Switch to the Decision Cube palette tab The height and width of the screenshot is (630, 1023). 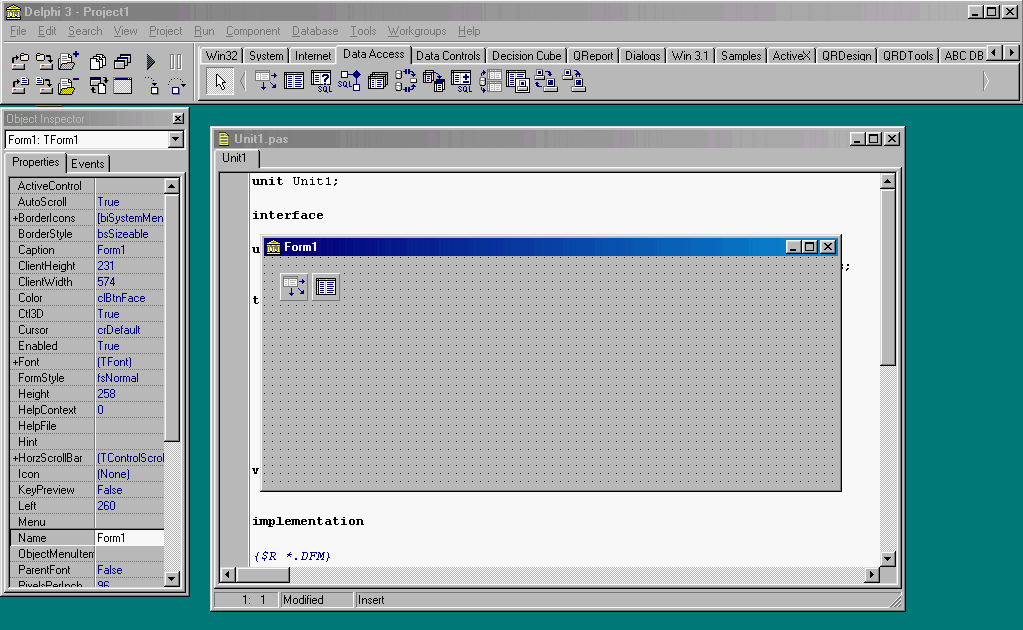coord(527,56)
